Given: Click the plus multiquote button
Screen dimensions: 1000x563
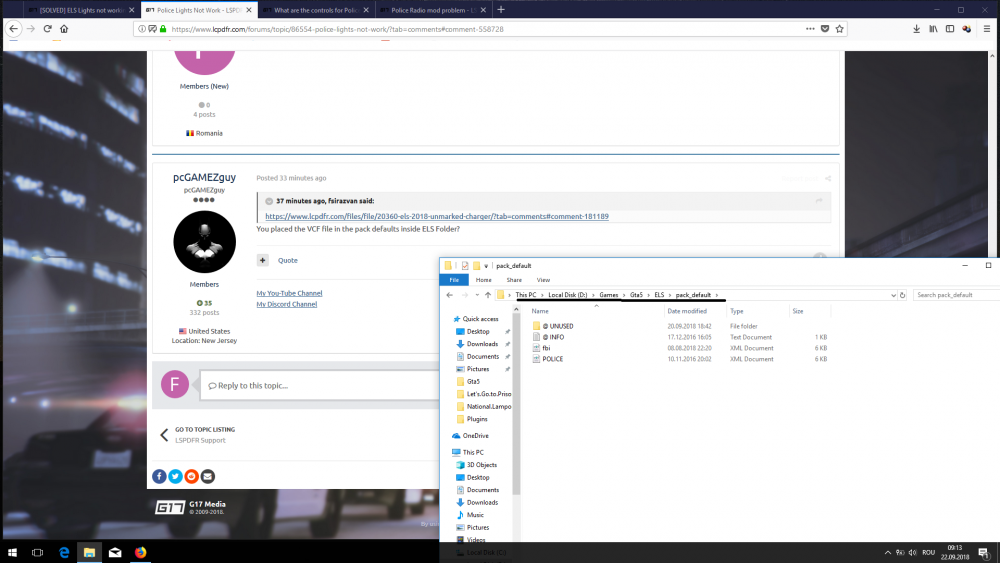Looking at the screenshot, I should tap(262, 260).
